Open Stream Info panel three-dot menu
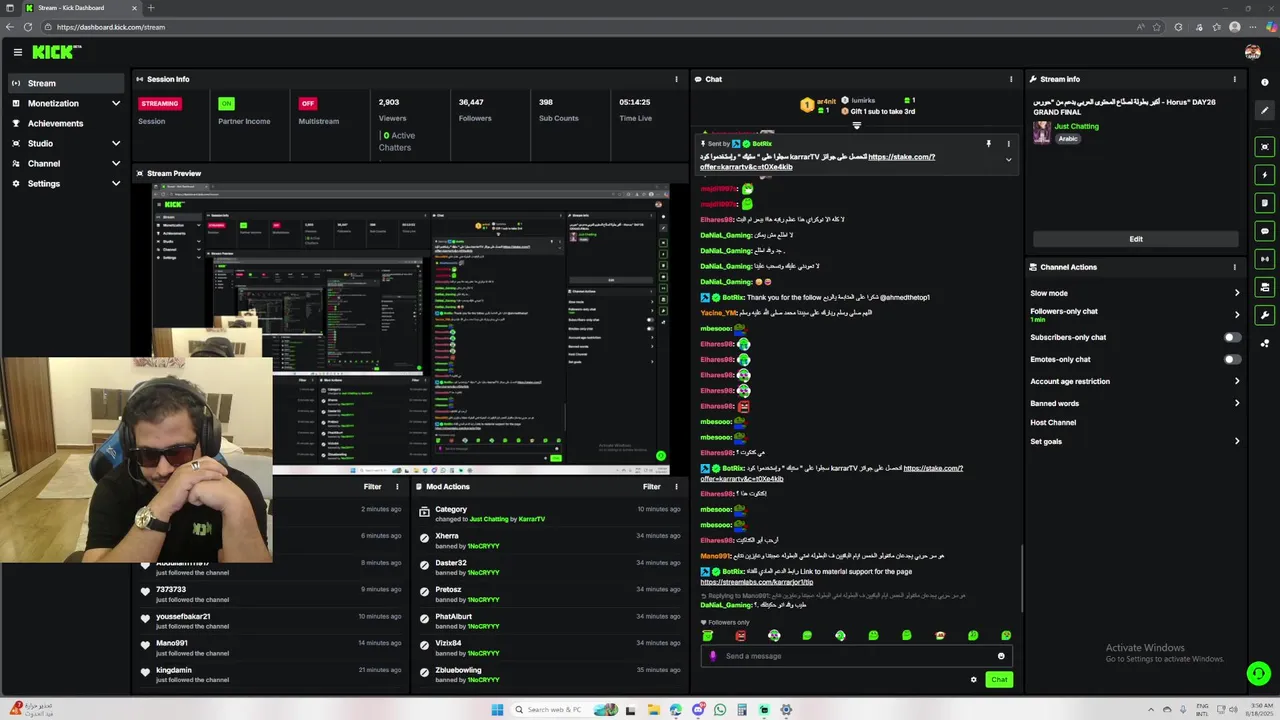 click(x=1234, y=79)
